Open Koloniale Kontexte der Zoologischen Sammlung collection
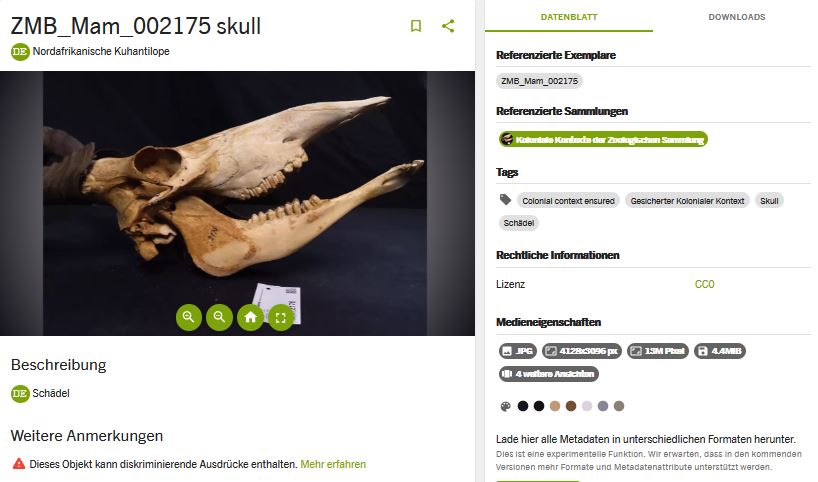818x482 pixels. 603,139
